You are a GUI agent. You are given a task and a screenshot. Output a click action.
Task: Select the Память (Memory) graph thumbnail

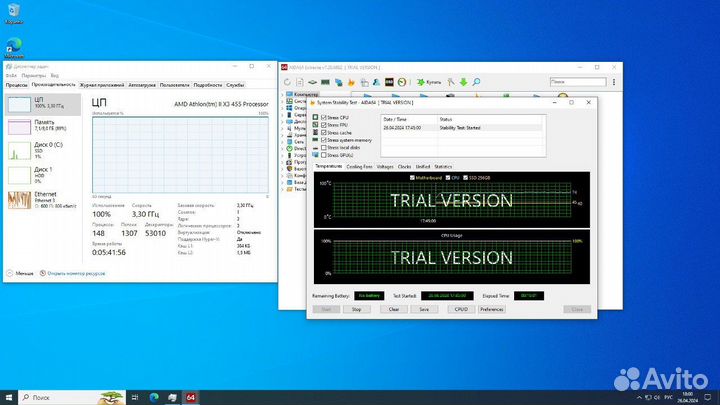coord(20,127)
